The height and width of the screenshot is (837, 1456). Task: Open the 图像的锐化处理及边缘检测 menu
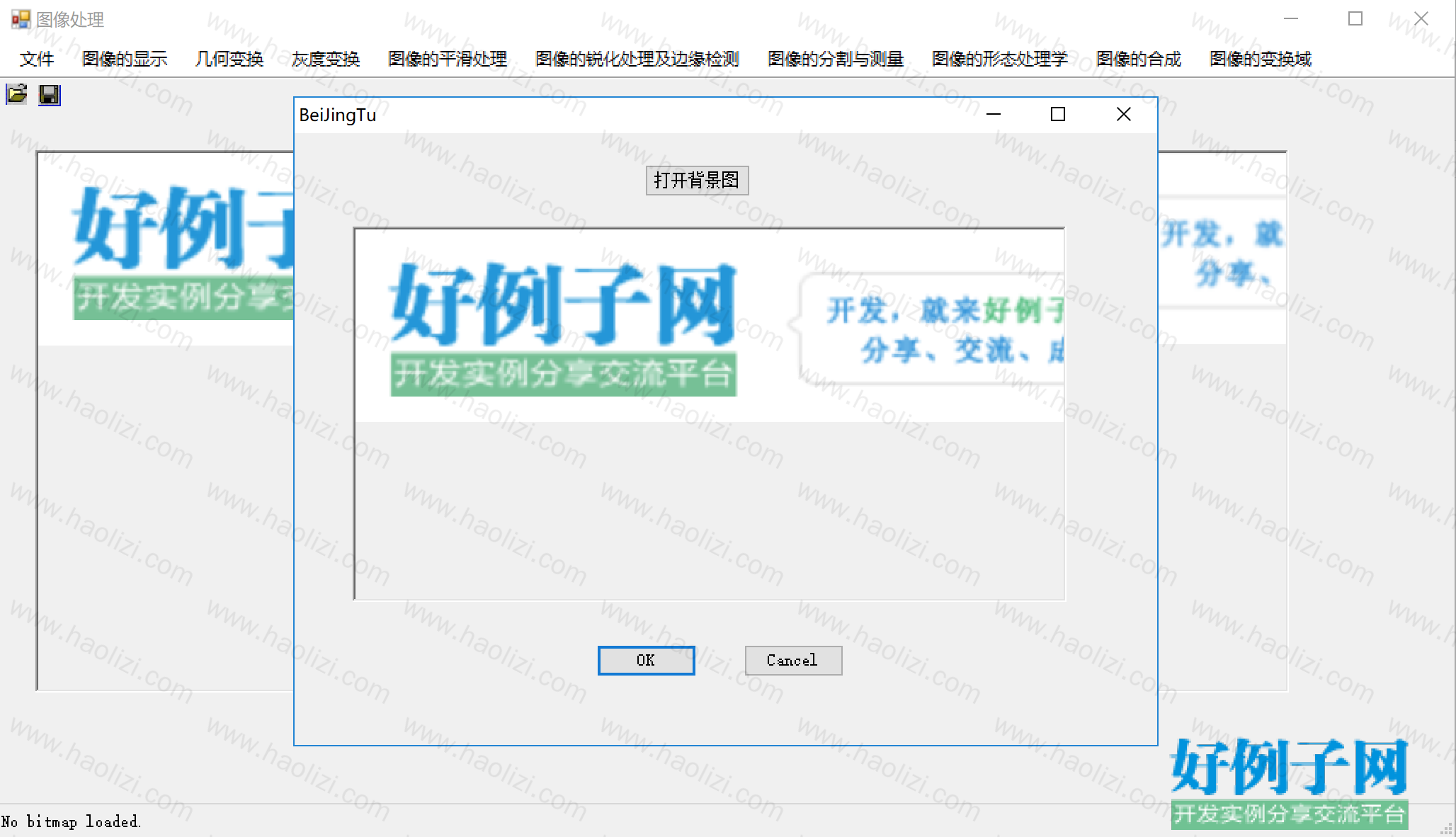pos(637,59)
